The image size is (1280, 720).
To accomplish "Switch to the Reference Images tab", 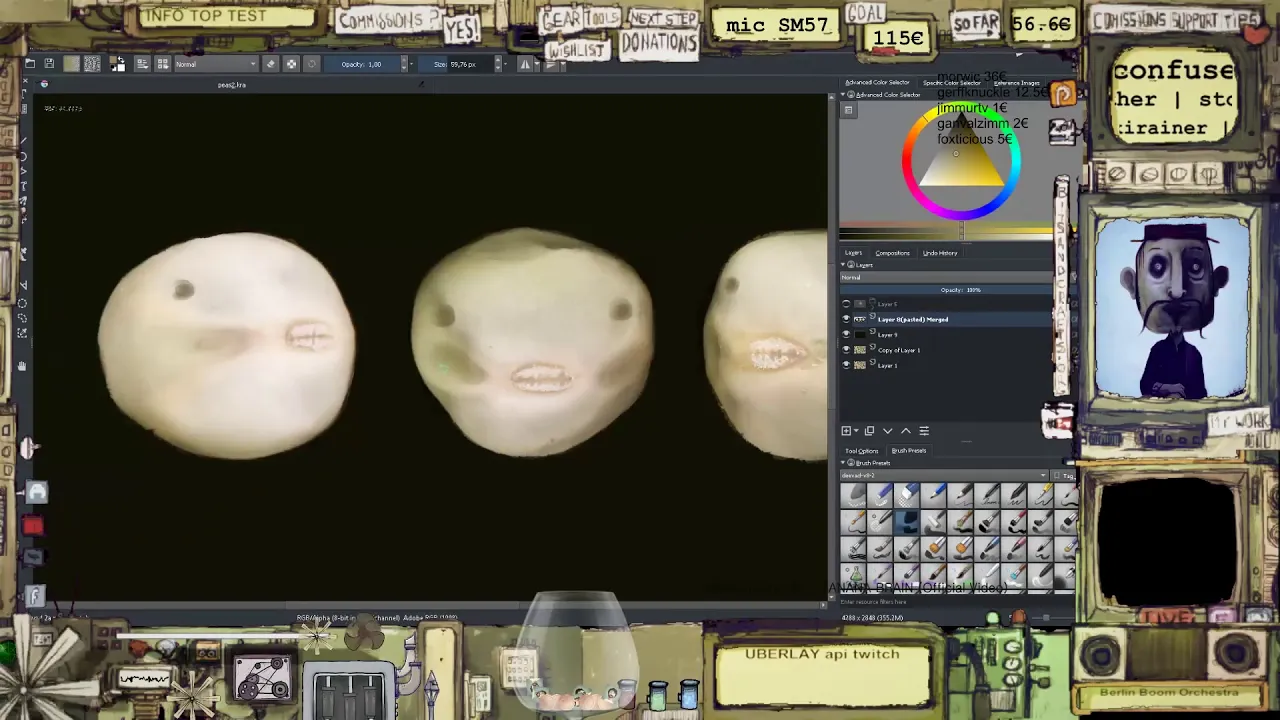I will point(1016,82).
